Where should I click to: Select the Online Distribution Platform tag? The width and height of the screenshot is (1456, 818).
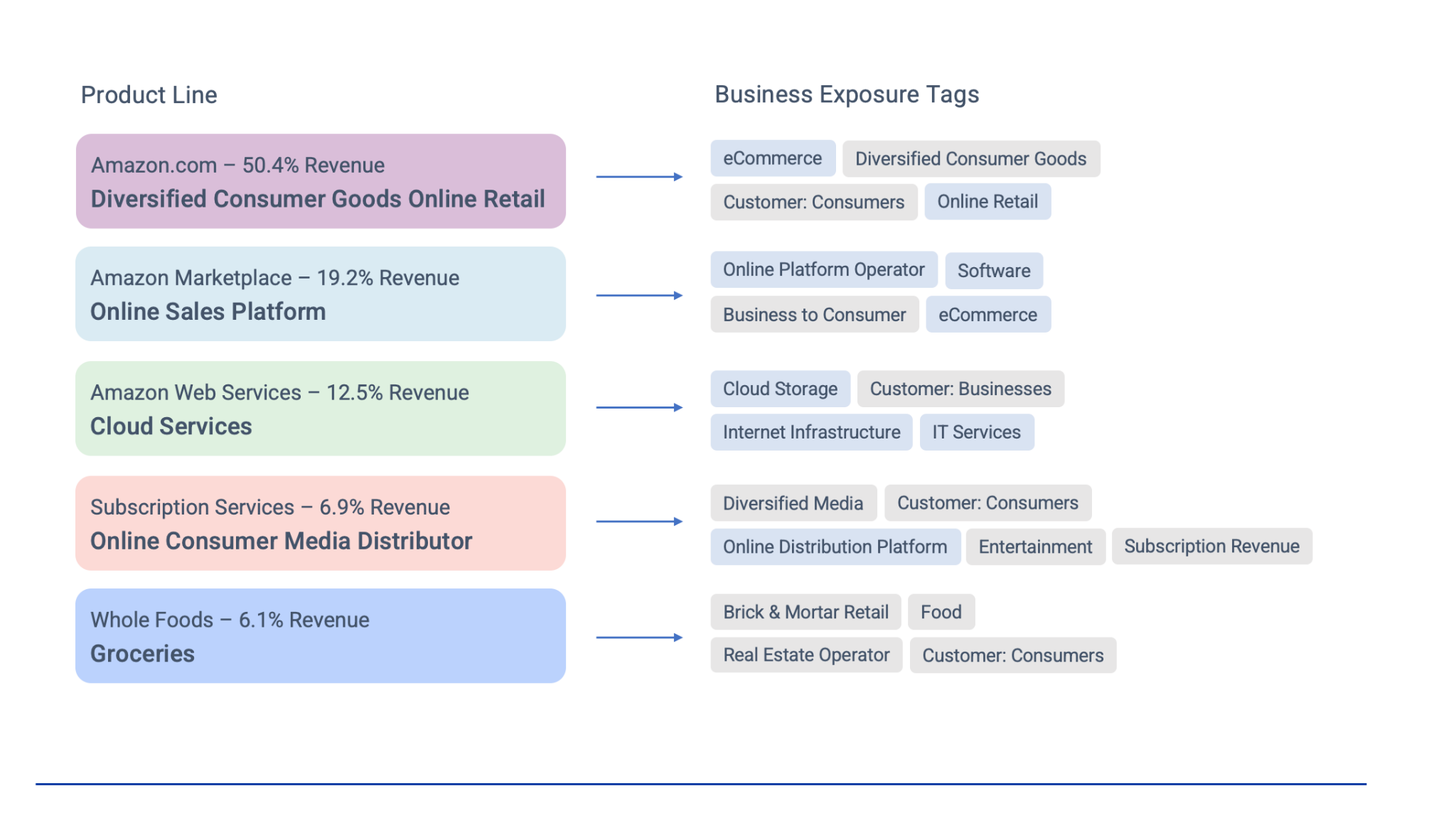pos(835,547)
